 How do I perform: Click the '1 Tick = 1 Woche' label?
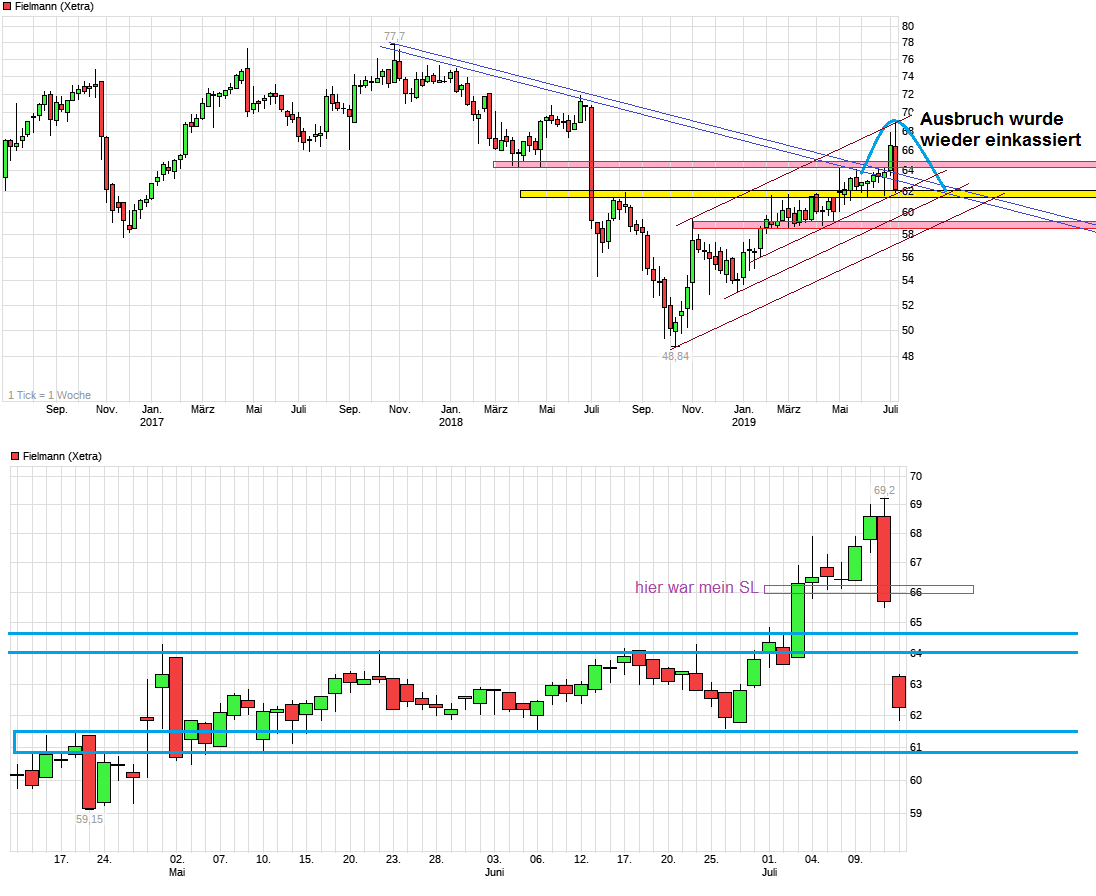tap(50, 395)
